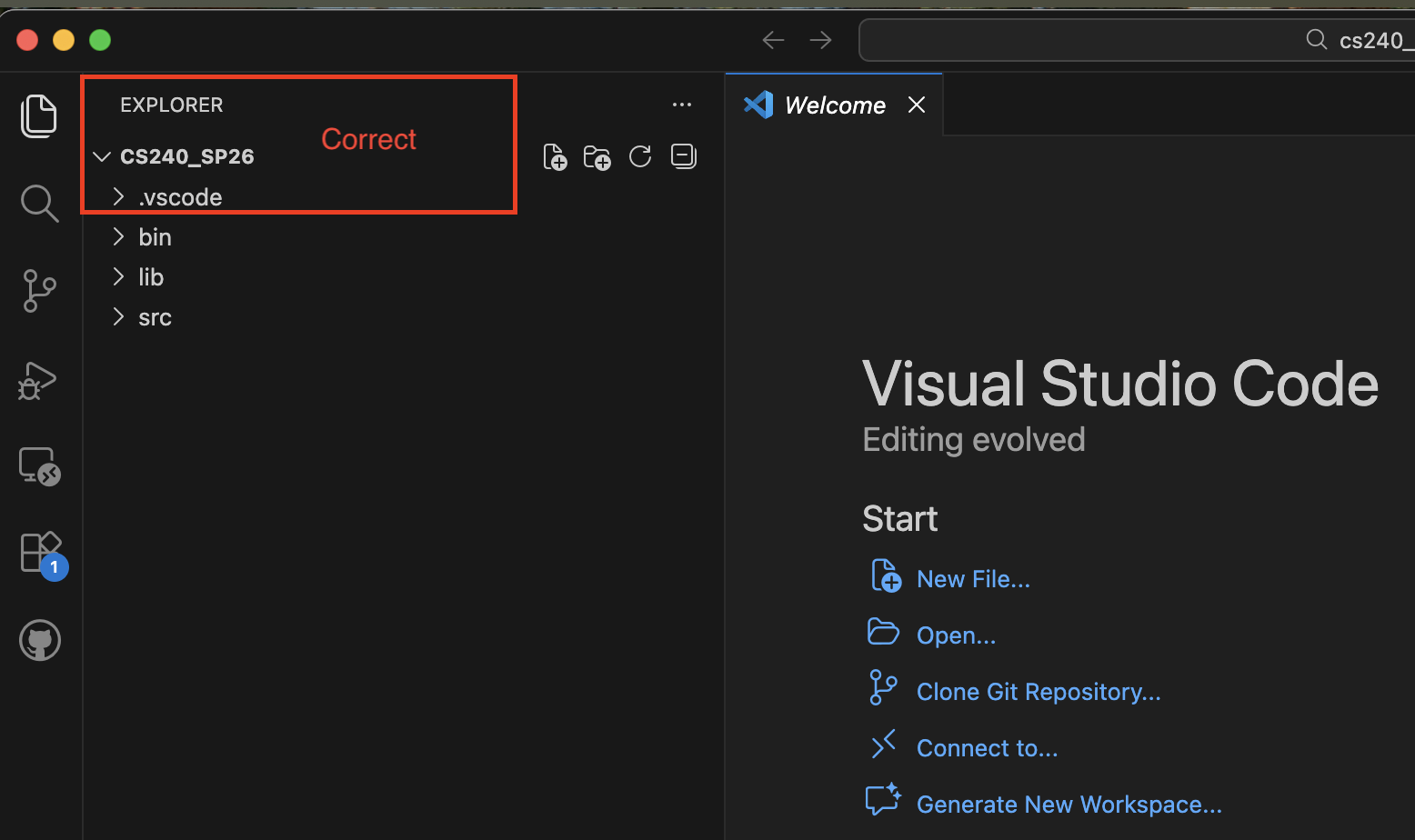Click the Clone Git Repository link
This screenshot has width=1415, height=840.
pyautogui.click(x=1039, y=692)
